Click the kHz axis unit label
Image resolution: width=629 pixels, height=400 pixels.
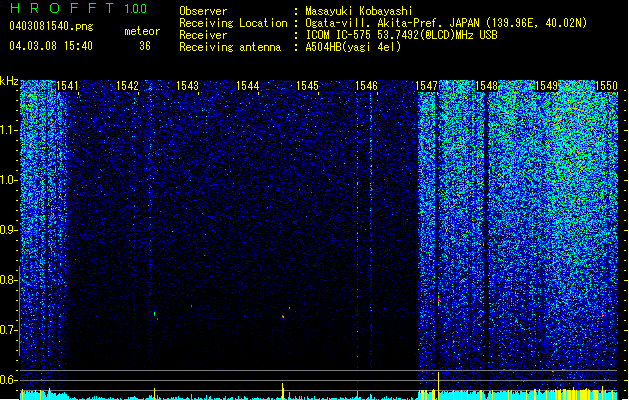[9, 81]
